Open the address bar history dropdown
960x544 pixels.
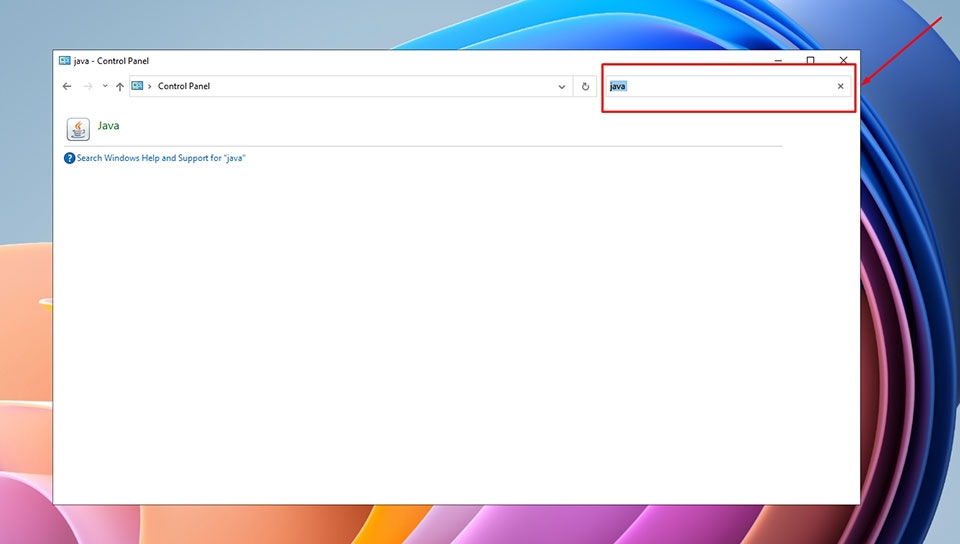click(x=561, y=86)
